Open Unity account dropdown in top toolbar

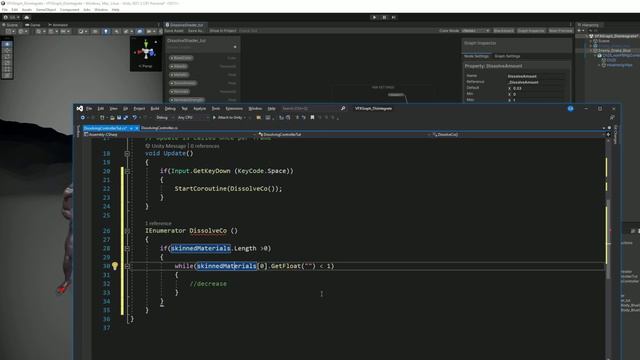(11, 18)
